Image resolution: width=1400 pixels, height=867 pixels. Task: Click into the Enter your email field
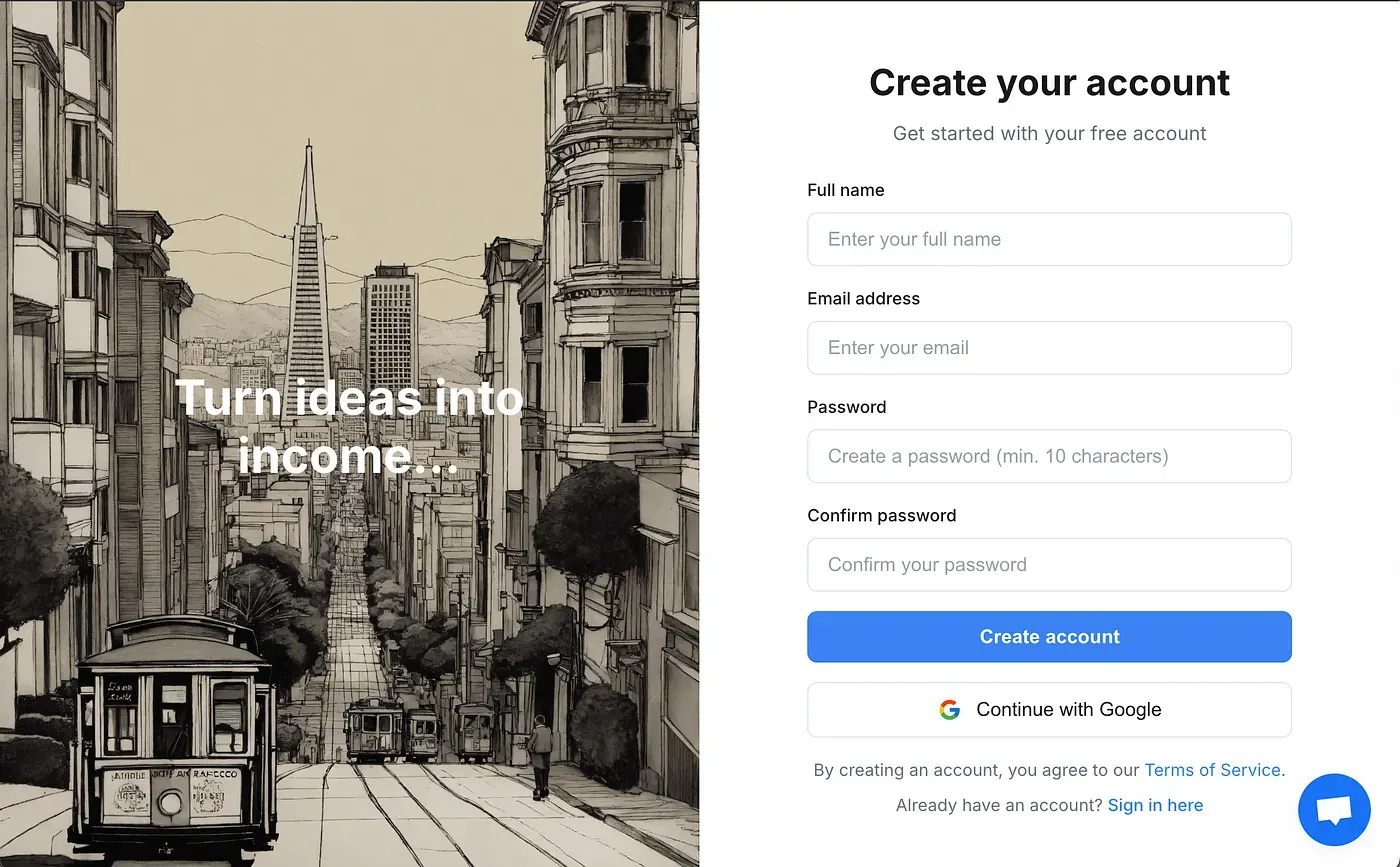(x=1049, y=348)
